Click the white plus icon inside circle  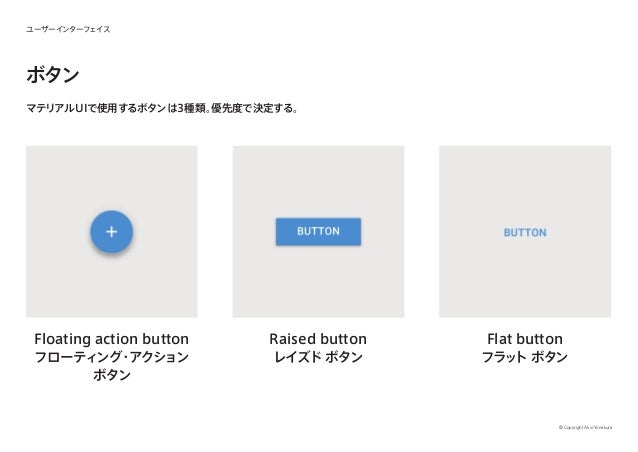[111, 231]
